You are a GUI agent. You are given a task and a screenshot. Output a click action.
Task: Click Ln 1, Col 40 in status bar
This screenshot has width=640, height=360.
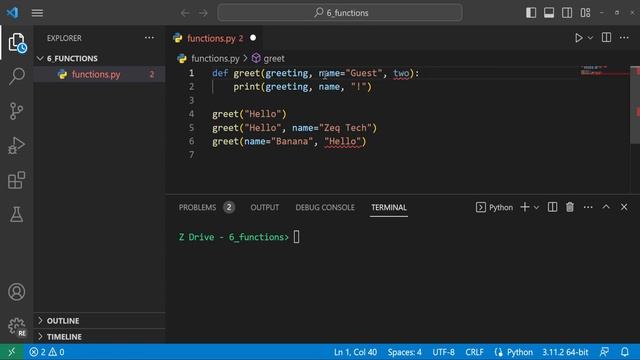pyautogui.click(x=356, y=352)
